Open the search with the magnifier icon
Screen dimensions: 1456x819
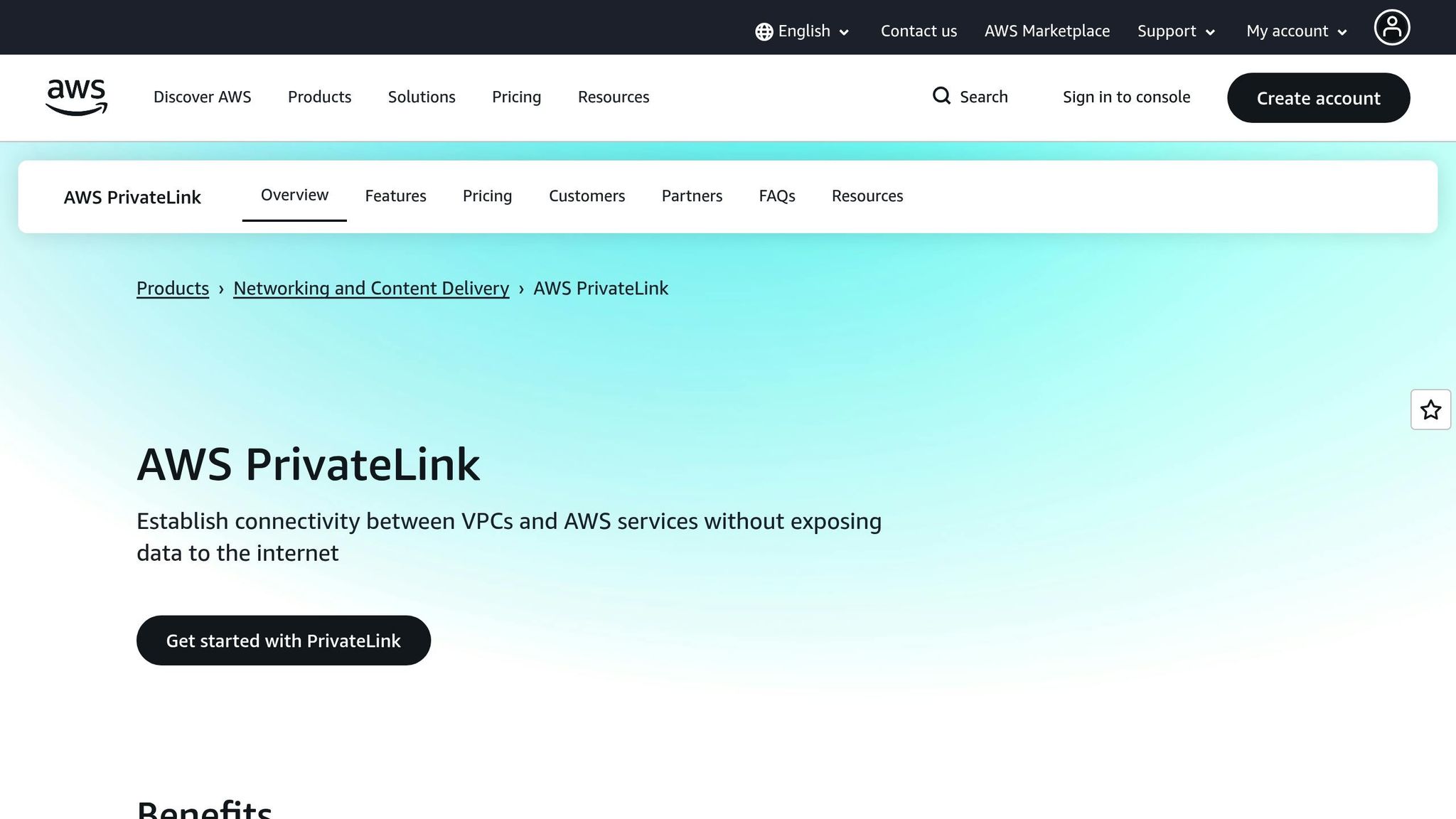(941, 96)
